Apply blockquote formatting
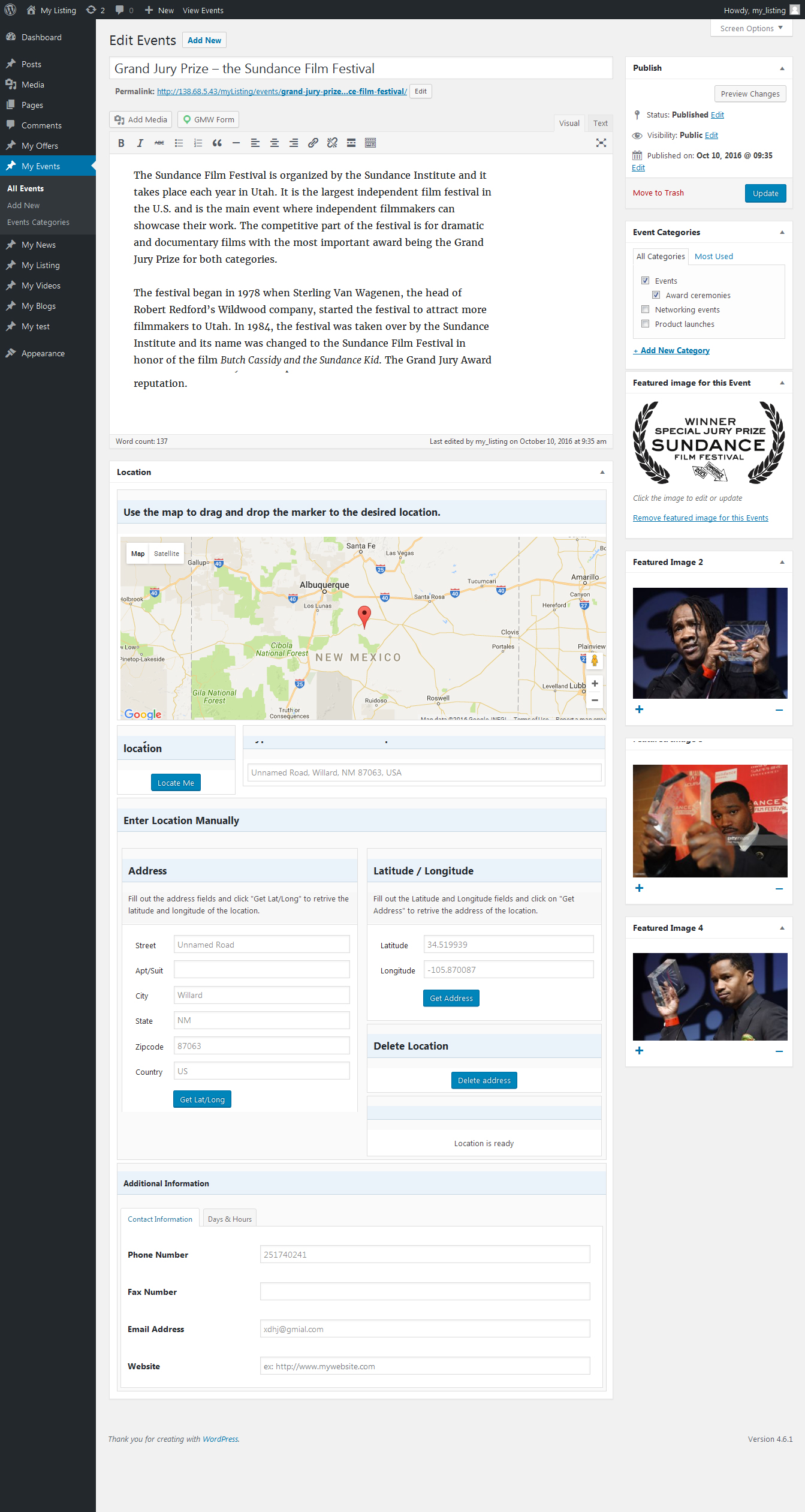The height and width of the screenshot is (1512, 805). tap(217, 143)
